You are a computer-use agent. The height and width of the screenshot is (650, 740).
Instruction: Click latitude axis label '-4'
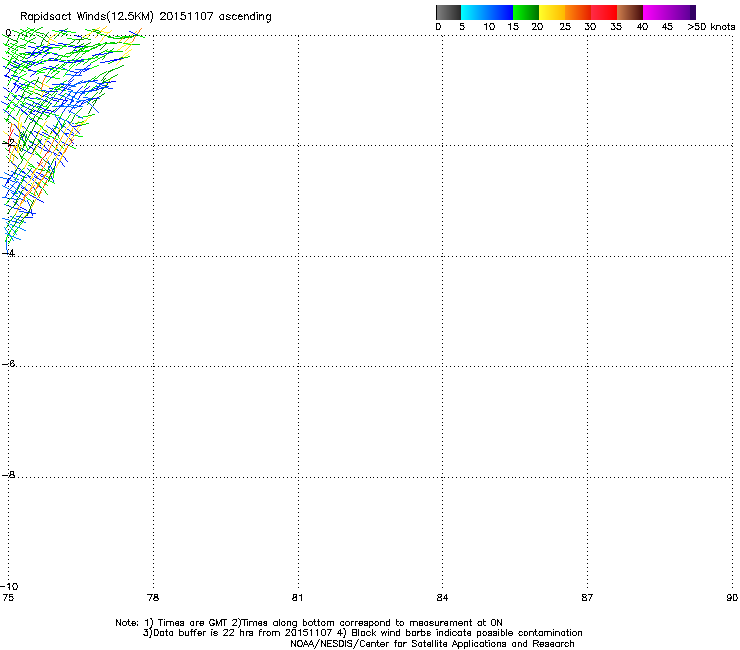(x=8, y=253)
